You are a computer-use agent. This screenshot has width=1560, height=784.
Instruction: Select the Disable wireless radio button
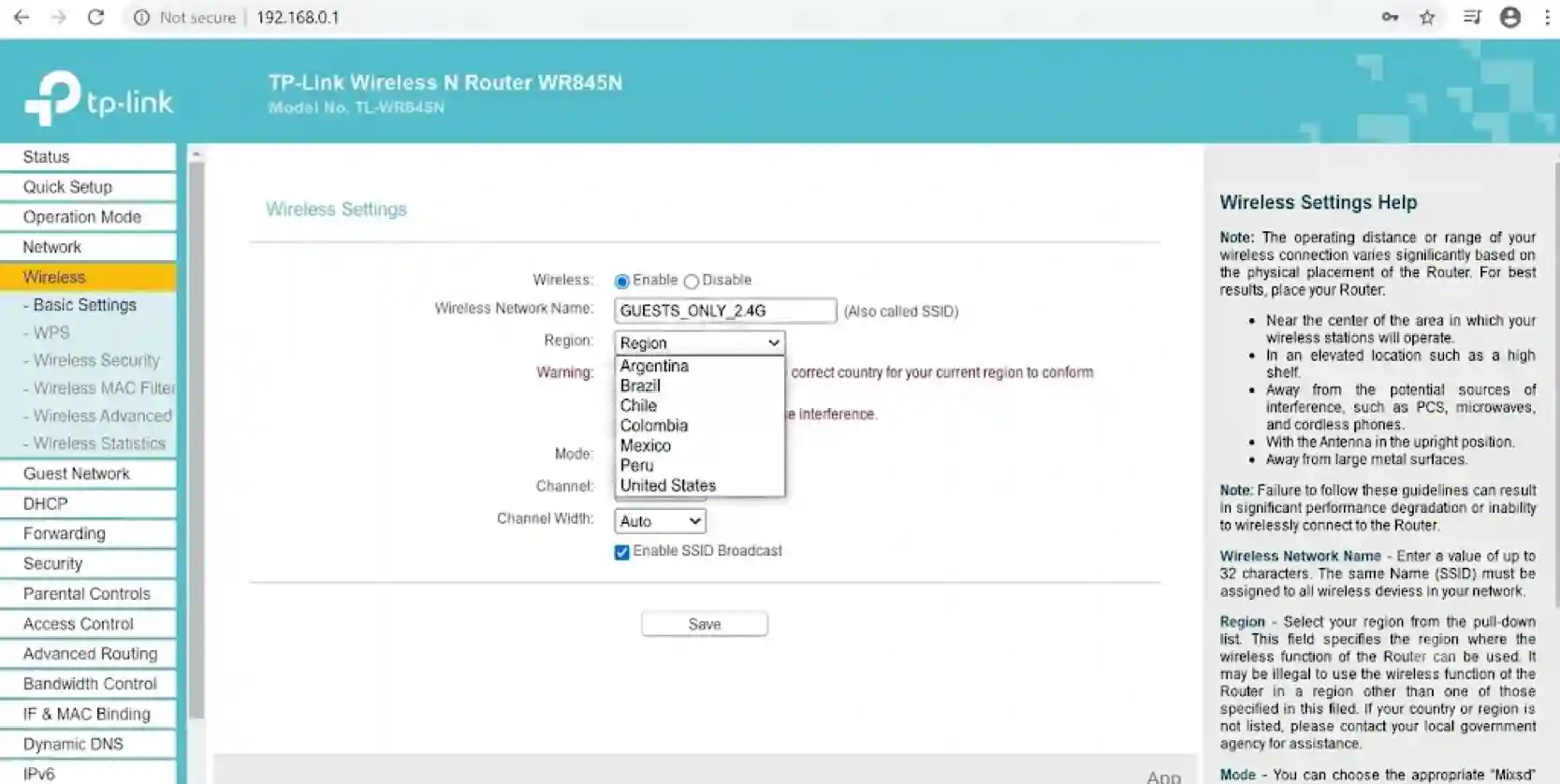point(692,281)
